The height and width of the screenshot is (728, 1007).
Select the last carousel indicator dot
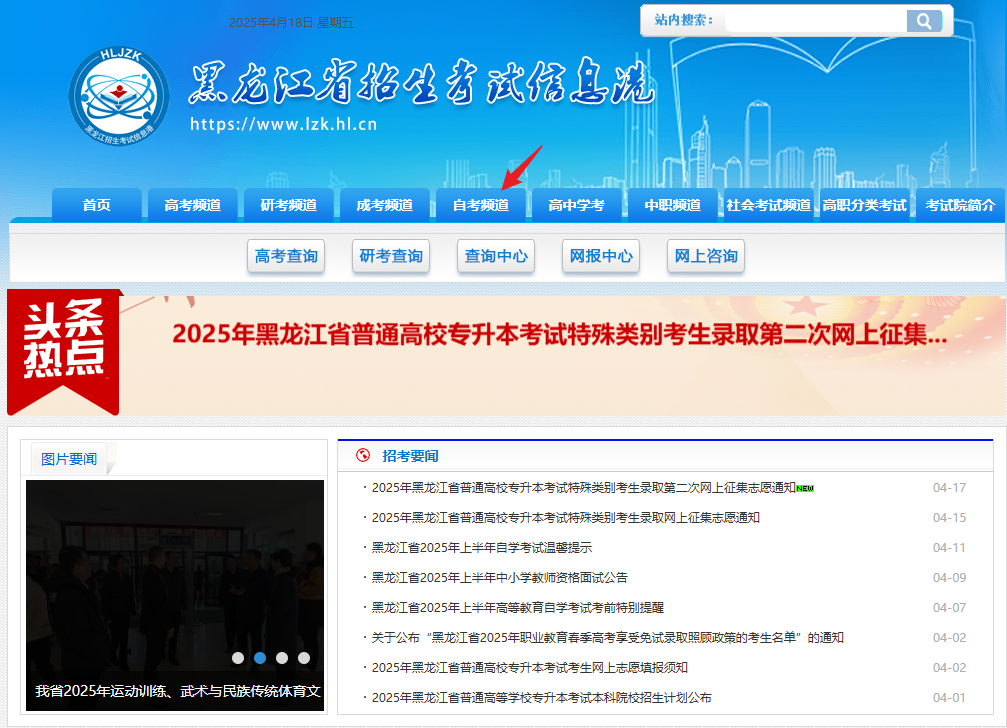click(x=303, y=658)
